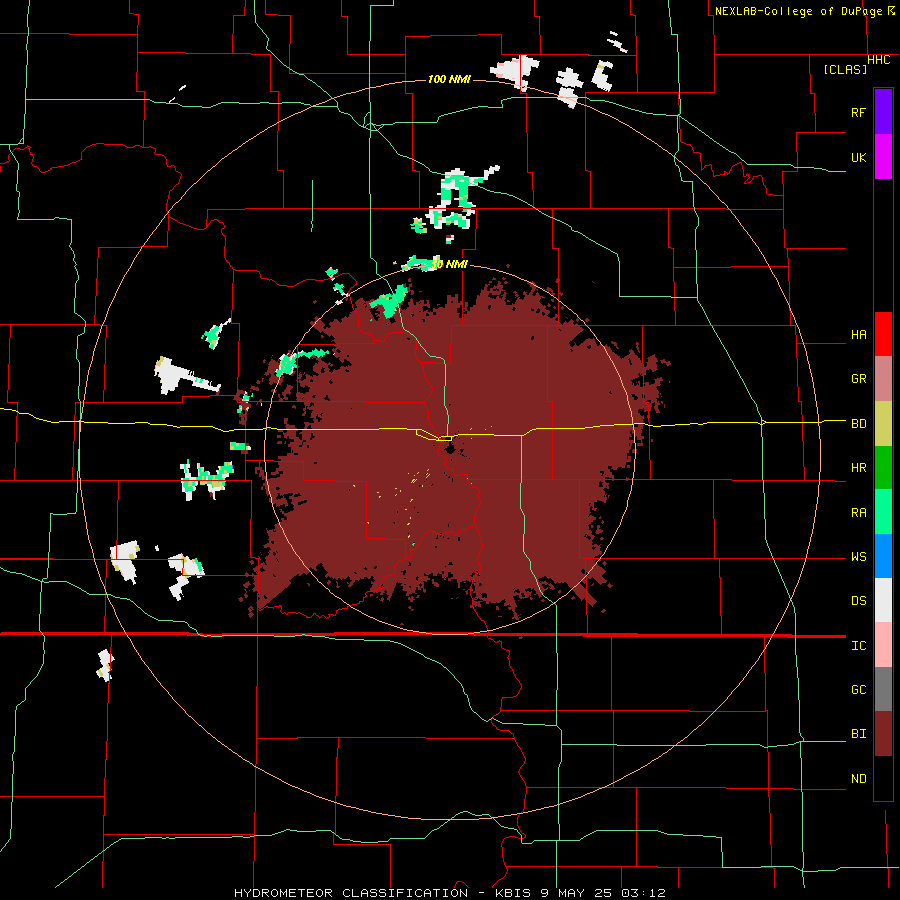Click the 'IC' legend label
Screen dimensions: 900x900
[x=858, y=646]
